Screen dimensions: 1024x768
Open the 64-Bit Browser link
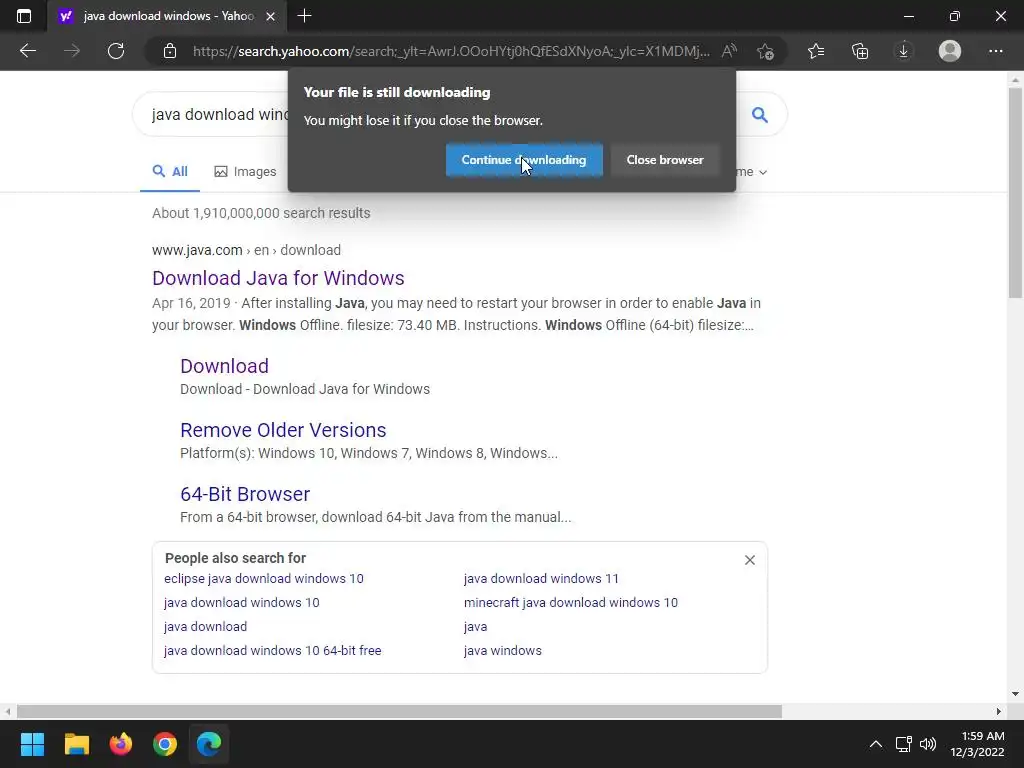(x=245, y=494)
